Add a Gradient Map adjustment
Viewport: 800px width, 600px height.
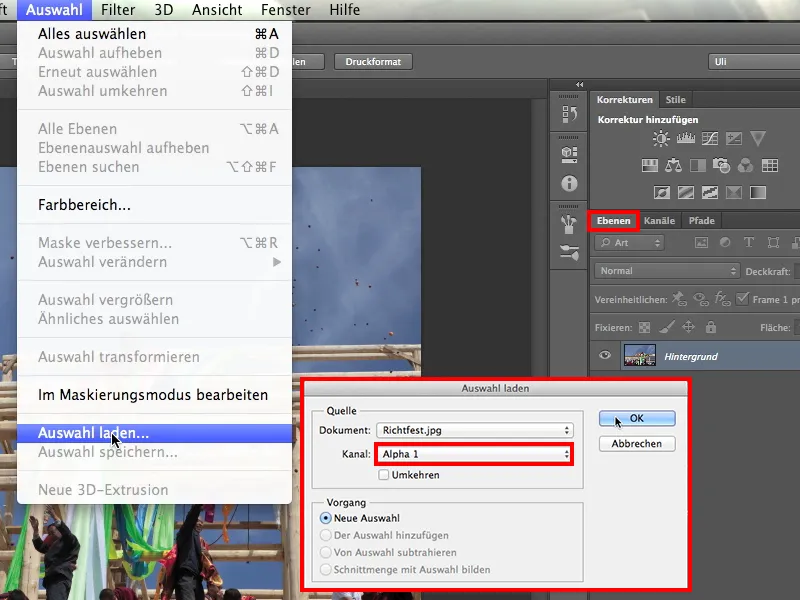click(758, 192)
